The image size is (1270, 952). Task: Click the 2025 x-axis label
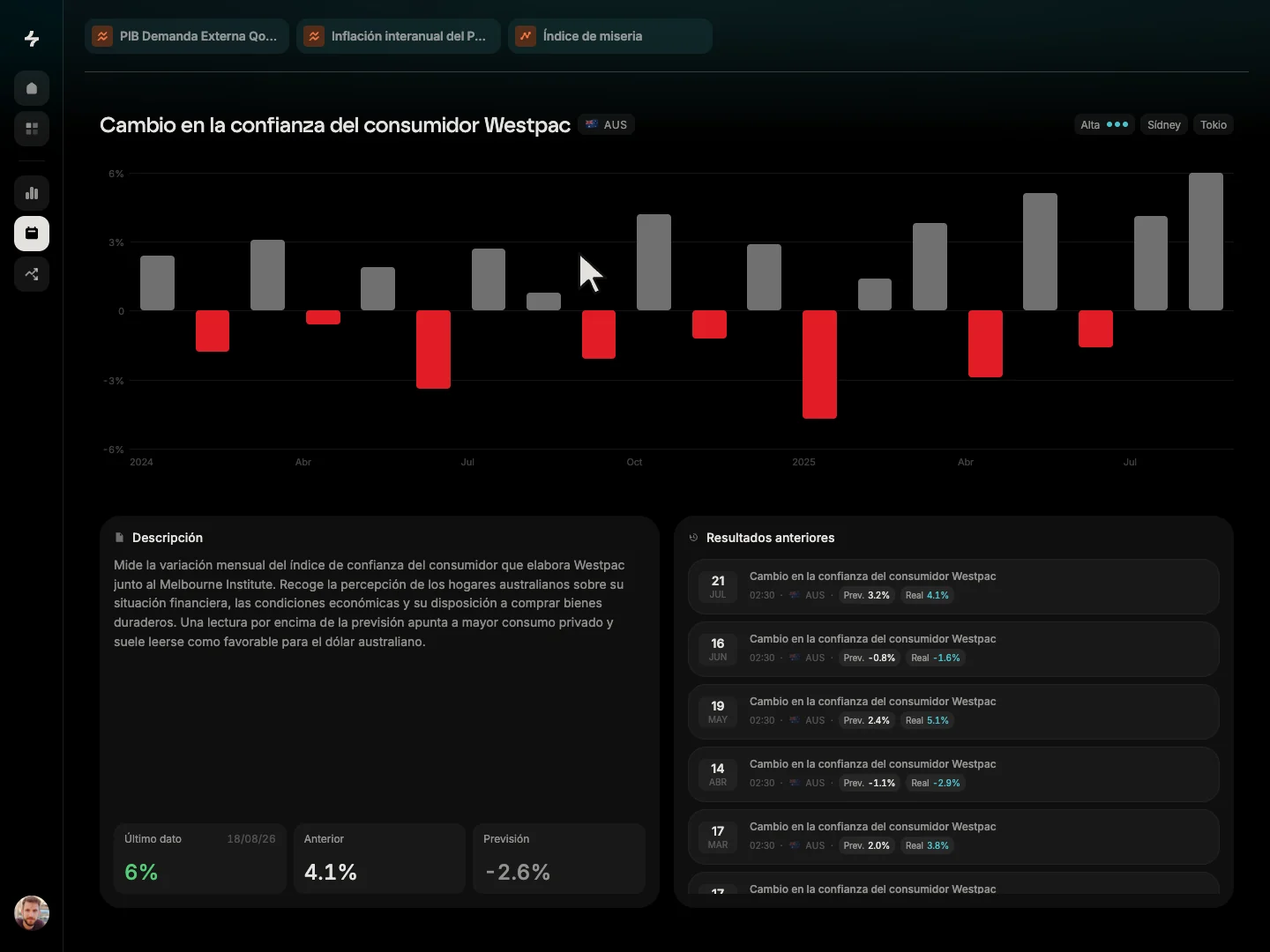(x=803, y=462)
